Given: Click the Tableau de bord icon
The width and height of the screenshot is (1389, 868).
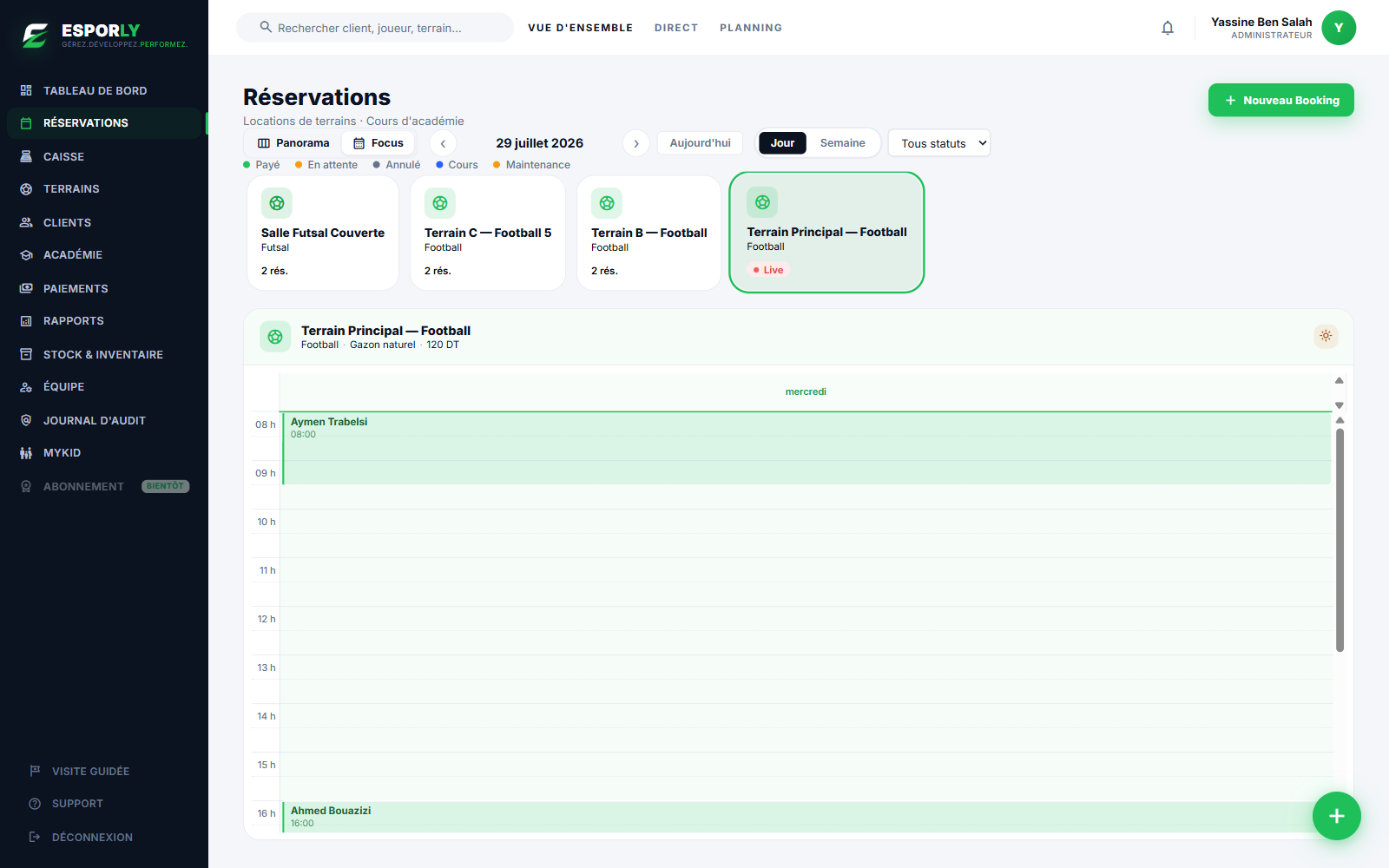Looking at the screenshot, I should [x=26, y=90].
